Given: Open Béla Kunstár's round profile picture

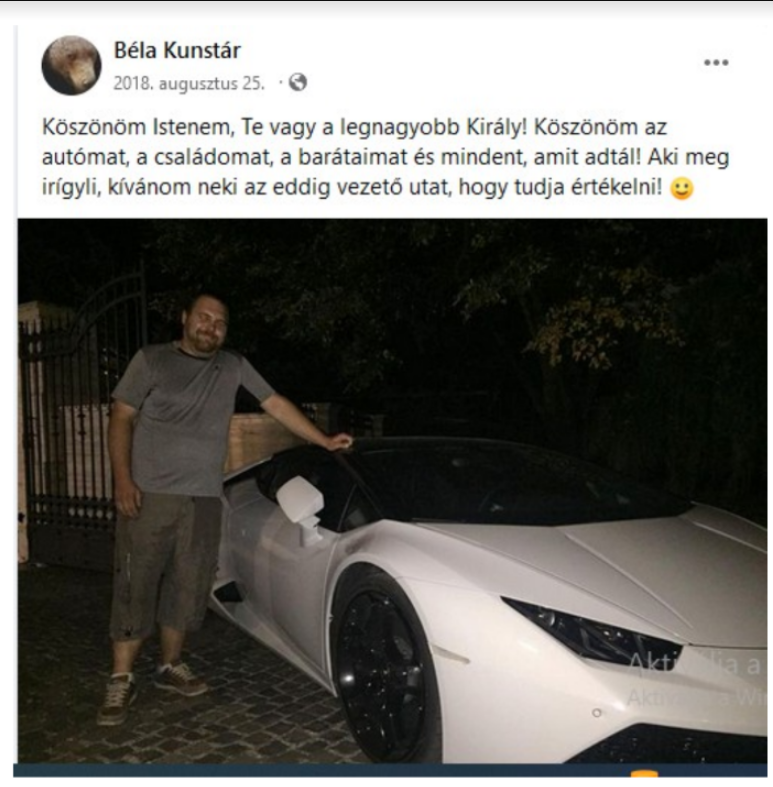Looking at the screenshot, I should 71,65.
